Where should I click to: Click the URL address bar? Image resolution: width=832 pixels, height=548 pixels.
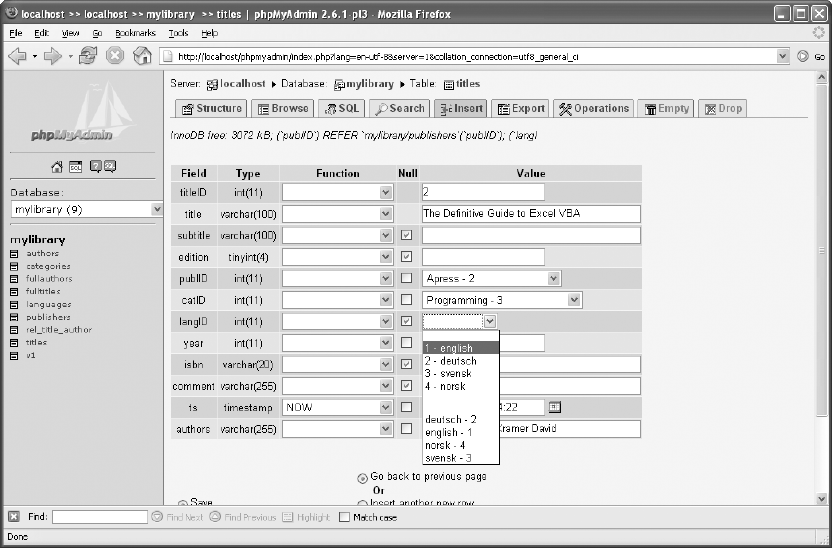click(469, 56)
